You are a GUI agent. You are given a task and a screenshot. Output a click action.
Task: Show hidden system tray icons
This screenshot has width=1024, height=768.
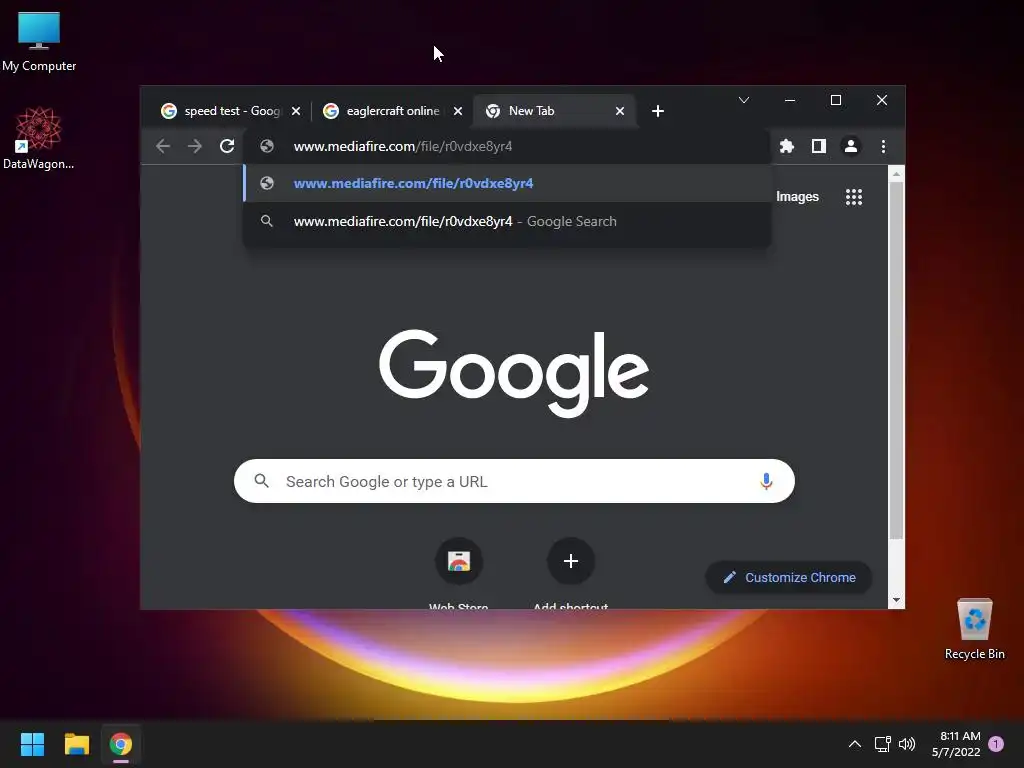pyautogui.click(x=854, y=744)
